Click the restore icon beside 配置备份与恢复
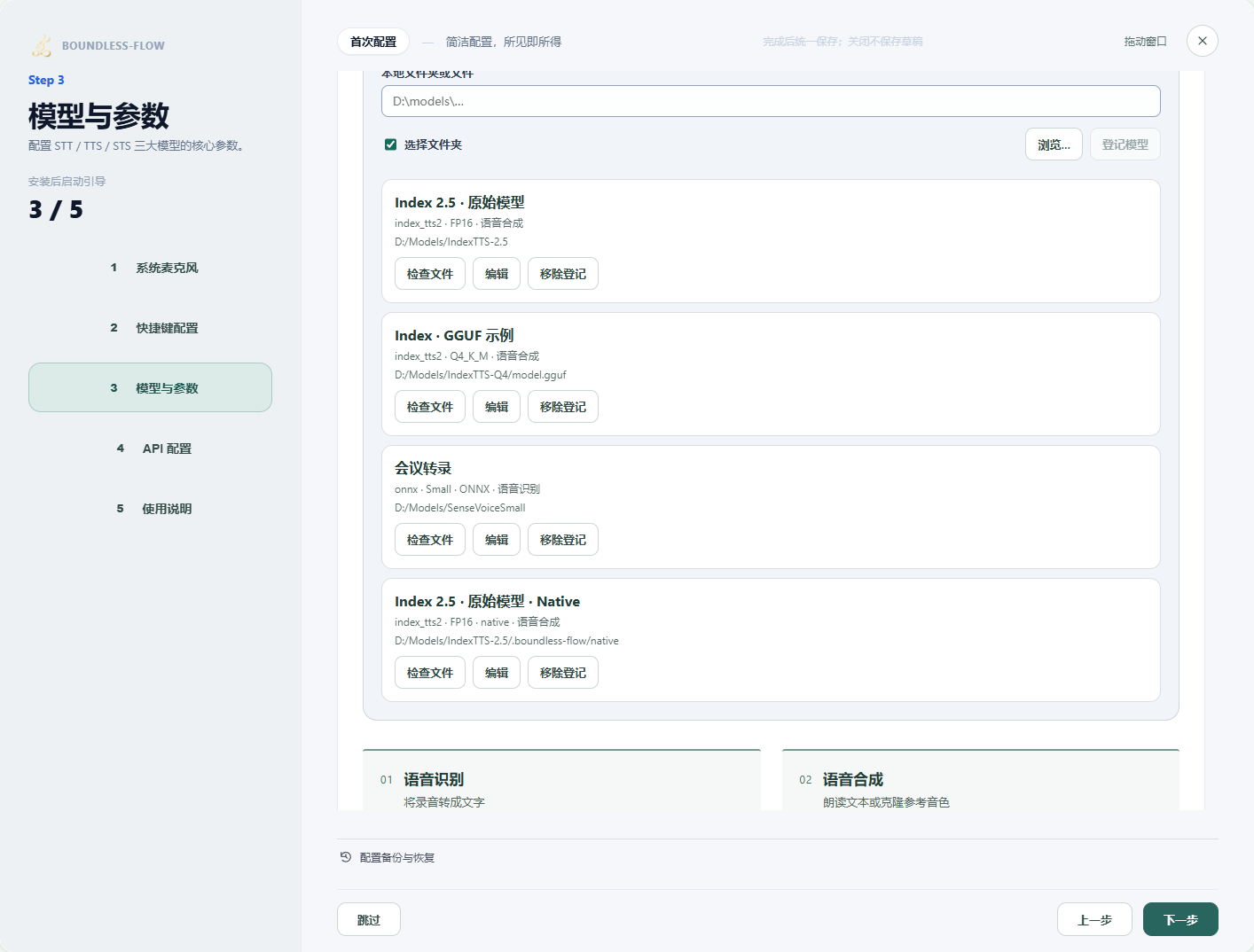This screenshot has height=952, width=1254. (x=346, y=857)
